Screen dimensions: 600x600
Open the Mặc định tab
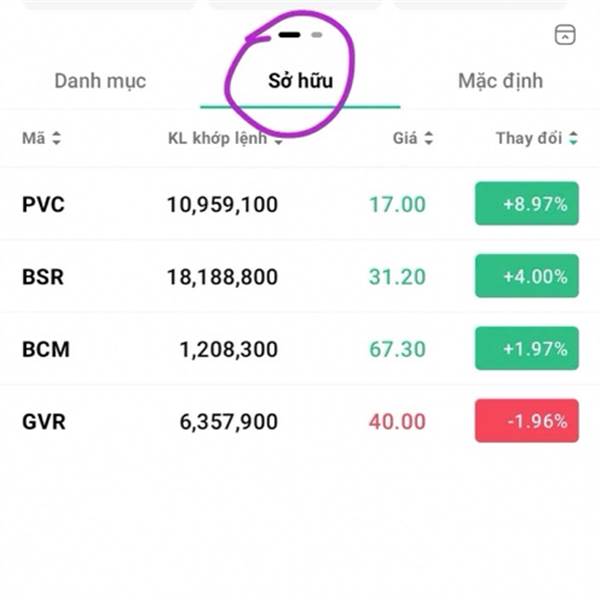coord(500,81)
